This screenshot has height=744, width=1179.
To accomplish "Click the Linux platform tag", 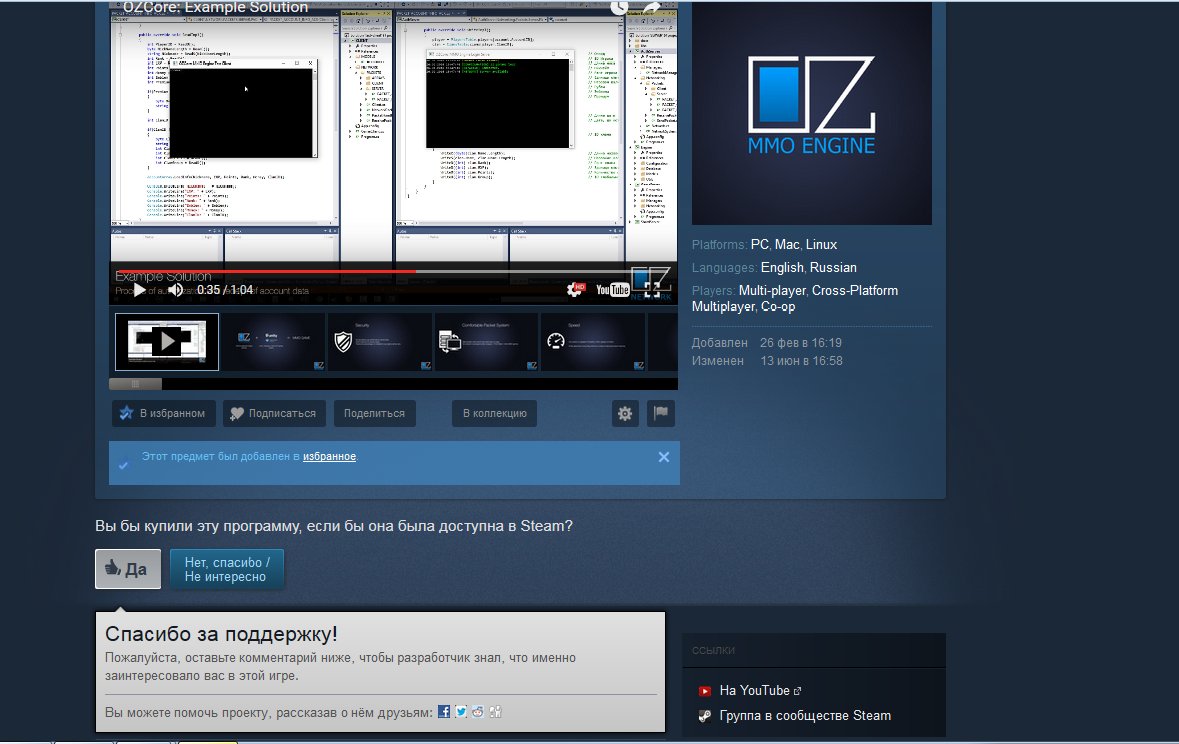I will click(821, 244).
